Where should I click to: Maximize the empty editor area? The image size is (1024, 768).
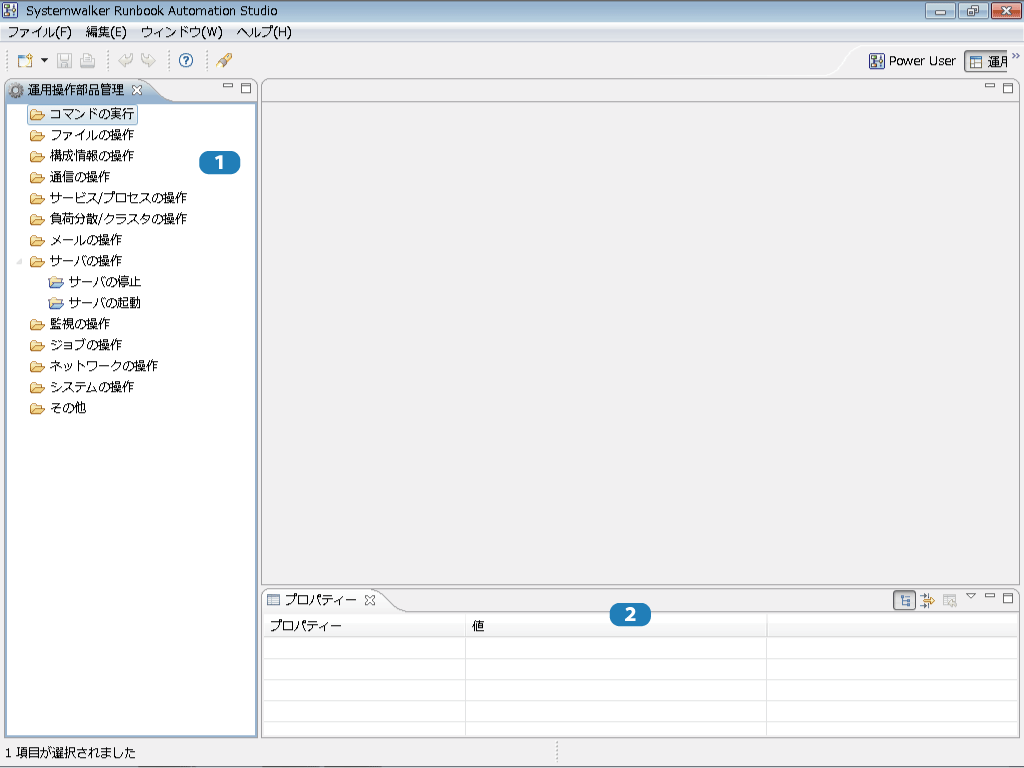[x=1008, y=88]
